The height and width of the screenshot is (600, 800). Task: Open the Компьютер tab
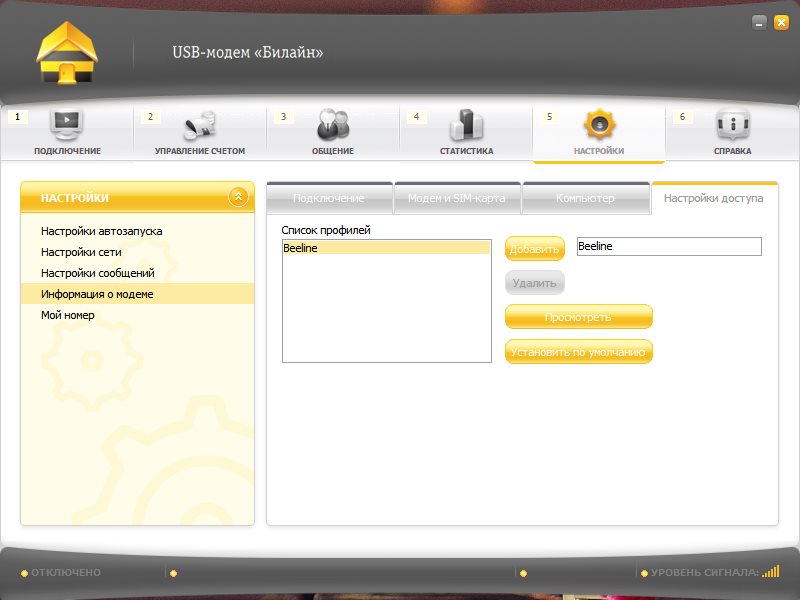[x=585, y=199]
